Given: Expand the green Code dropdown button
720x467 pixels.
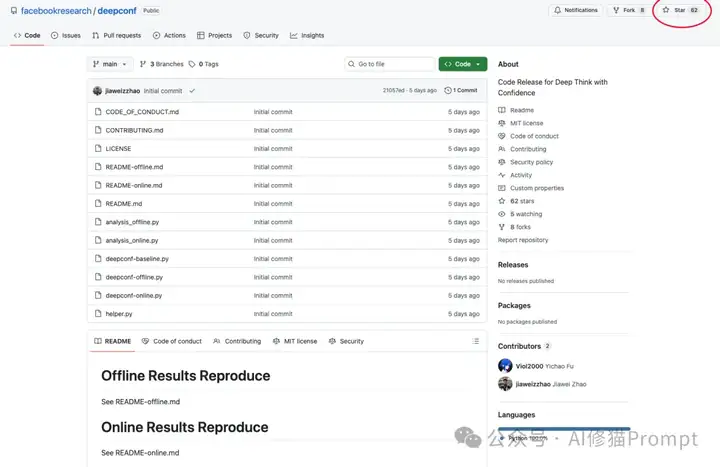Looking at the screenshot, I should pos(462,64).
